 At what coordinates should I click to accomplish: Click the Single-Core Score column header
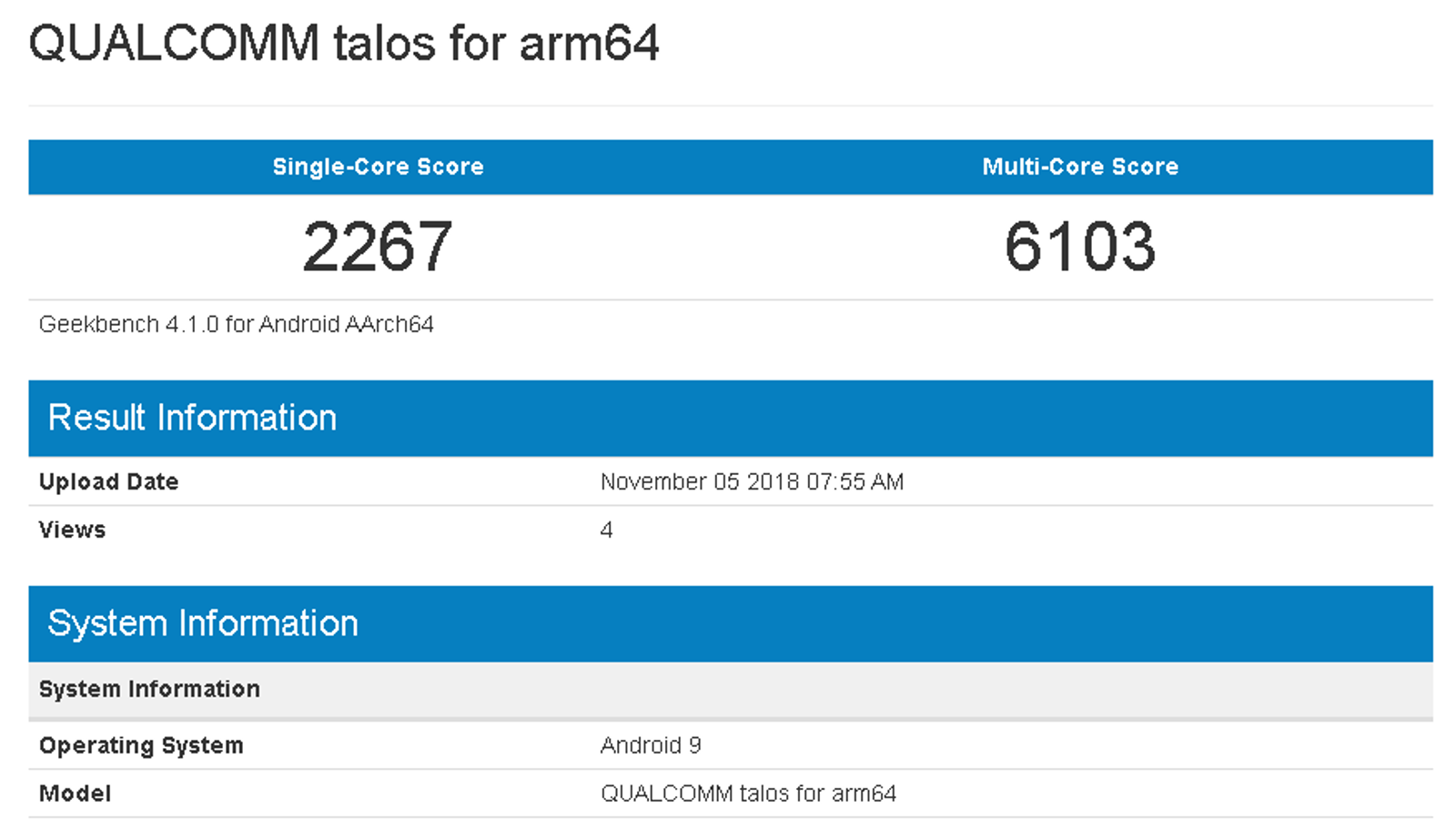(378, 167)
